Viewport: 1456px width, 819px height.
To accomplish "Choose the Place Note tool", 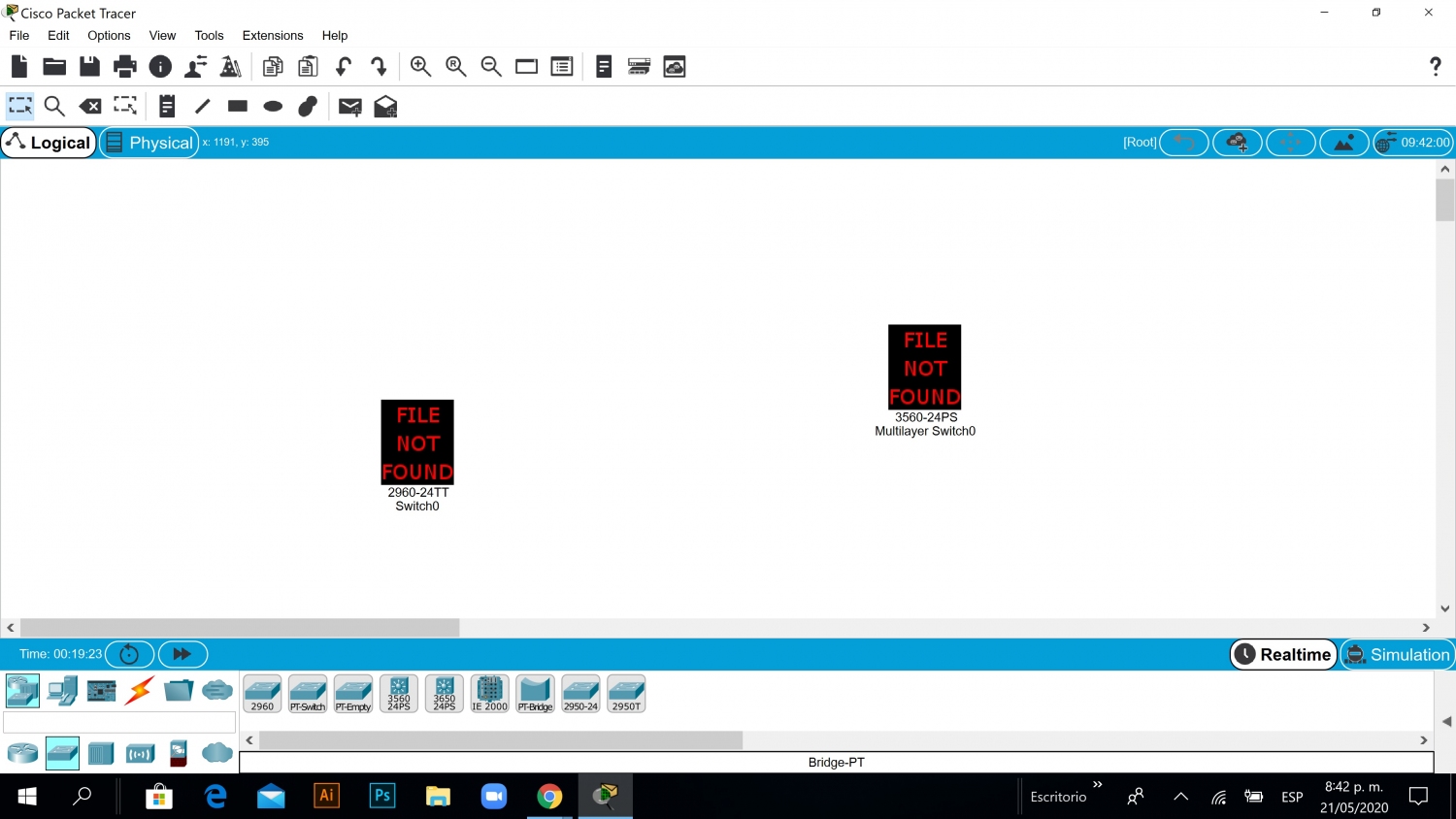I will tap(167, 106).
